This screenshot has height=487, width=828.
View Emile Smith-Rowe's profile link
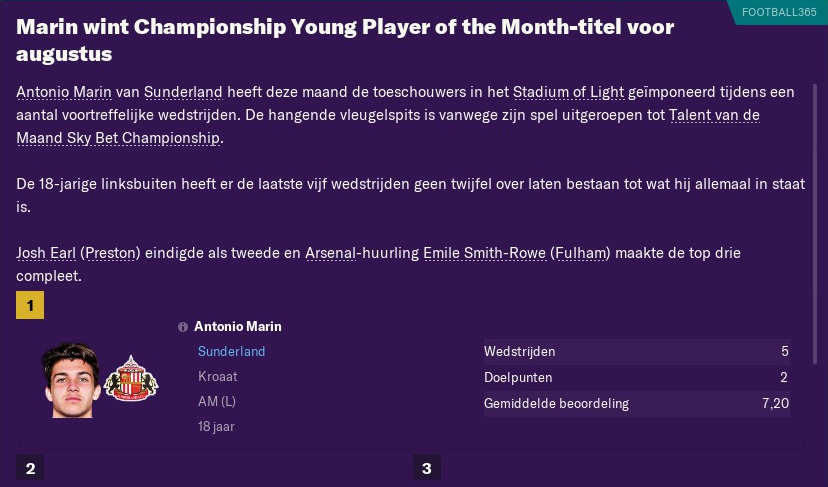point(484,253)
